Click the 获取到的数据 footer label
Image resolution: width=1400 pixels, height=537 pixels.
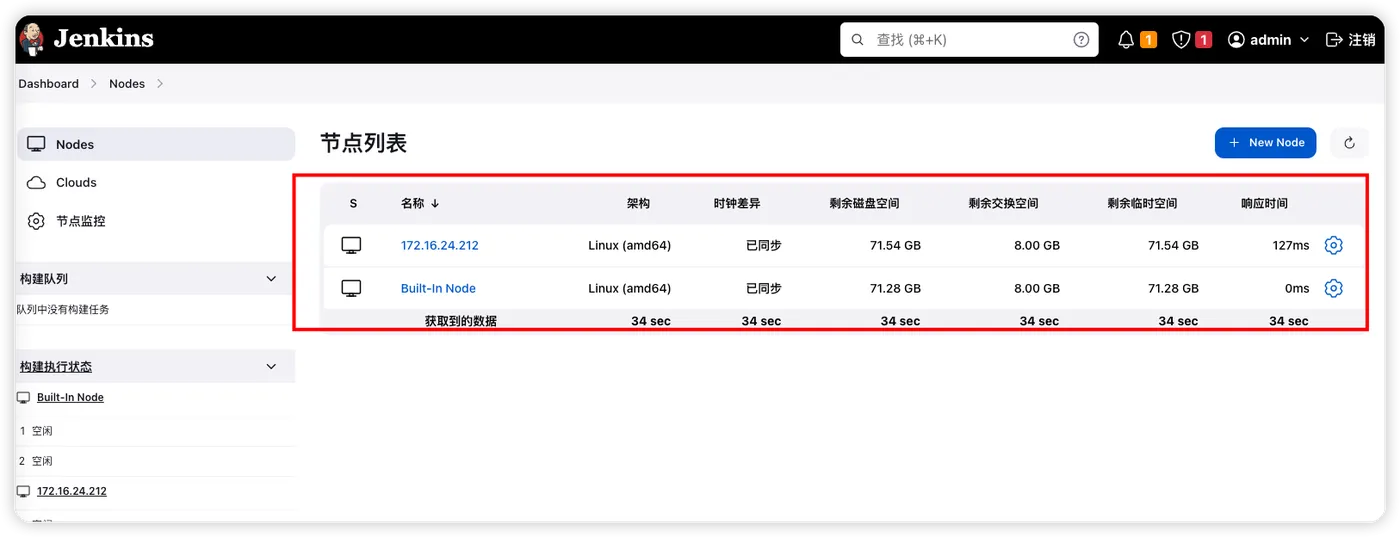tap(461, 322)
